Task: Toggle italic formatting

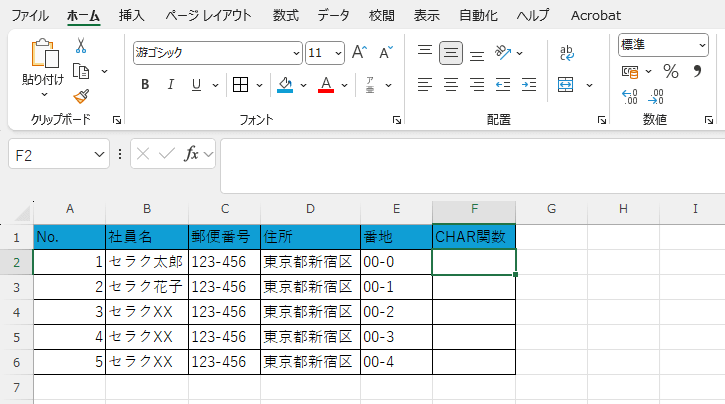Action: point(170,85)
